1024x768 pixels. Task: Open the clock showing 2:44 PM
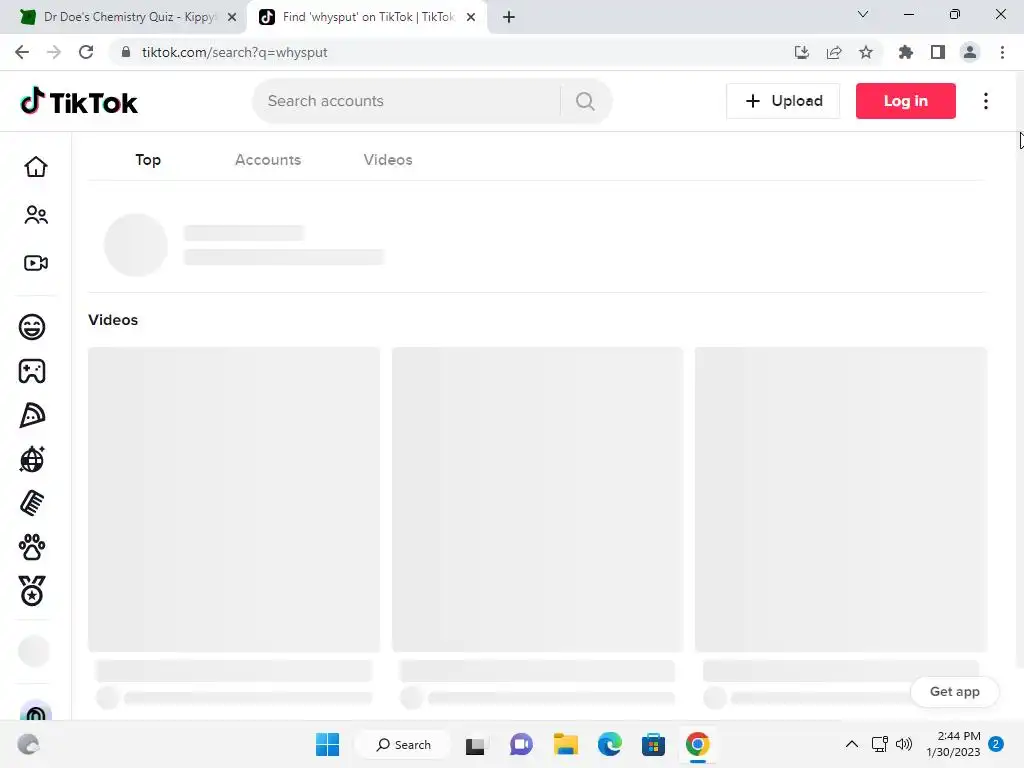[x=953, y=744]
